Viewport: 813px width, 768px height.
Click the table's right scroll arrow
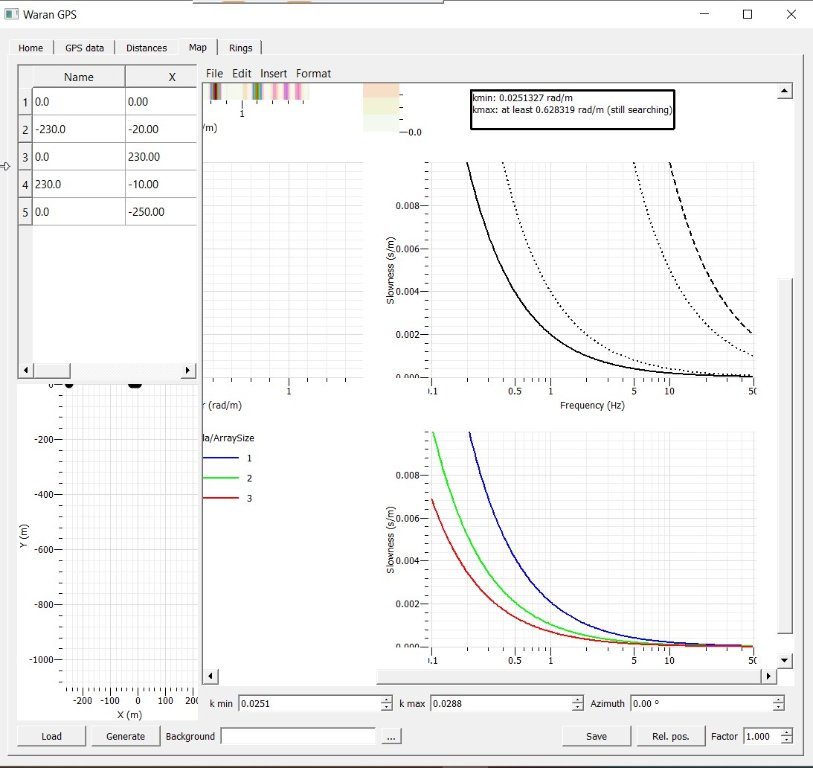(188, 370)
